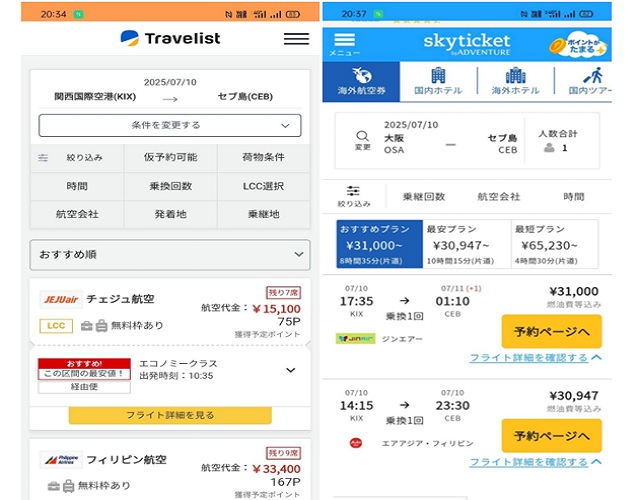
Task: Open フライト詳細を確認する for AirAsia flight
Action: point(535,462)
